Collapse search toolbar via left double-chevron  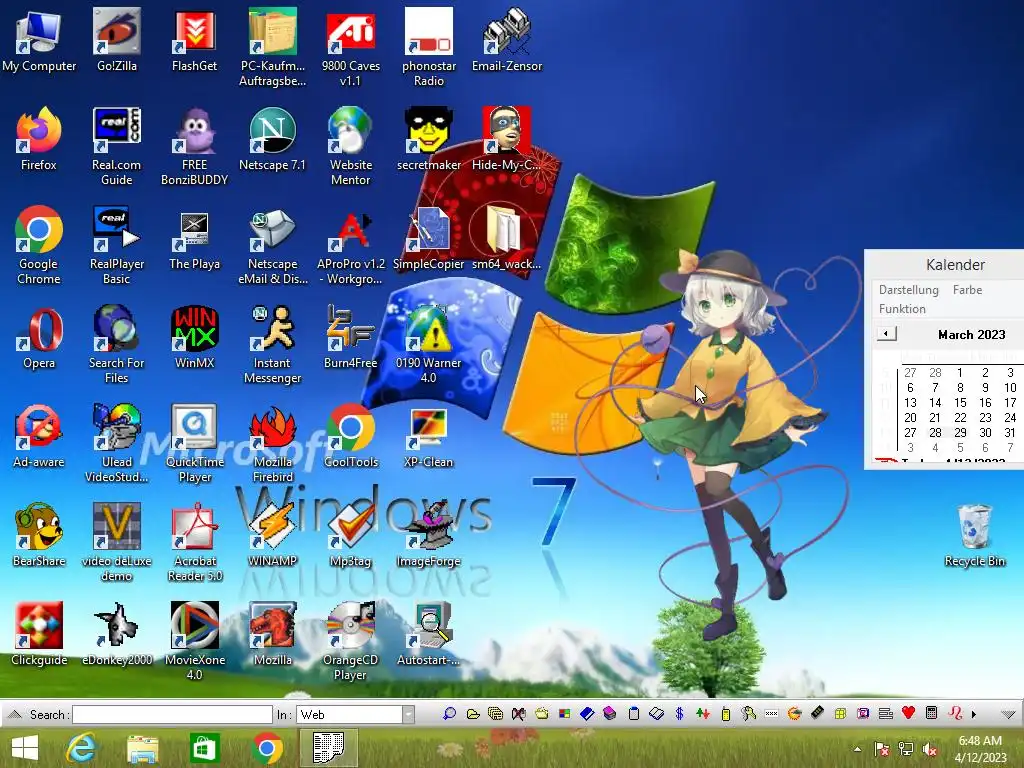tap(14, 714)
